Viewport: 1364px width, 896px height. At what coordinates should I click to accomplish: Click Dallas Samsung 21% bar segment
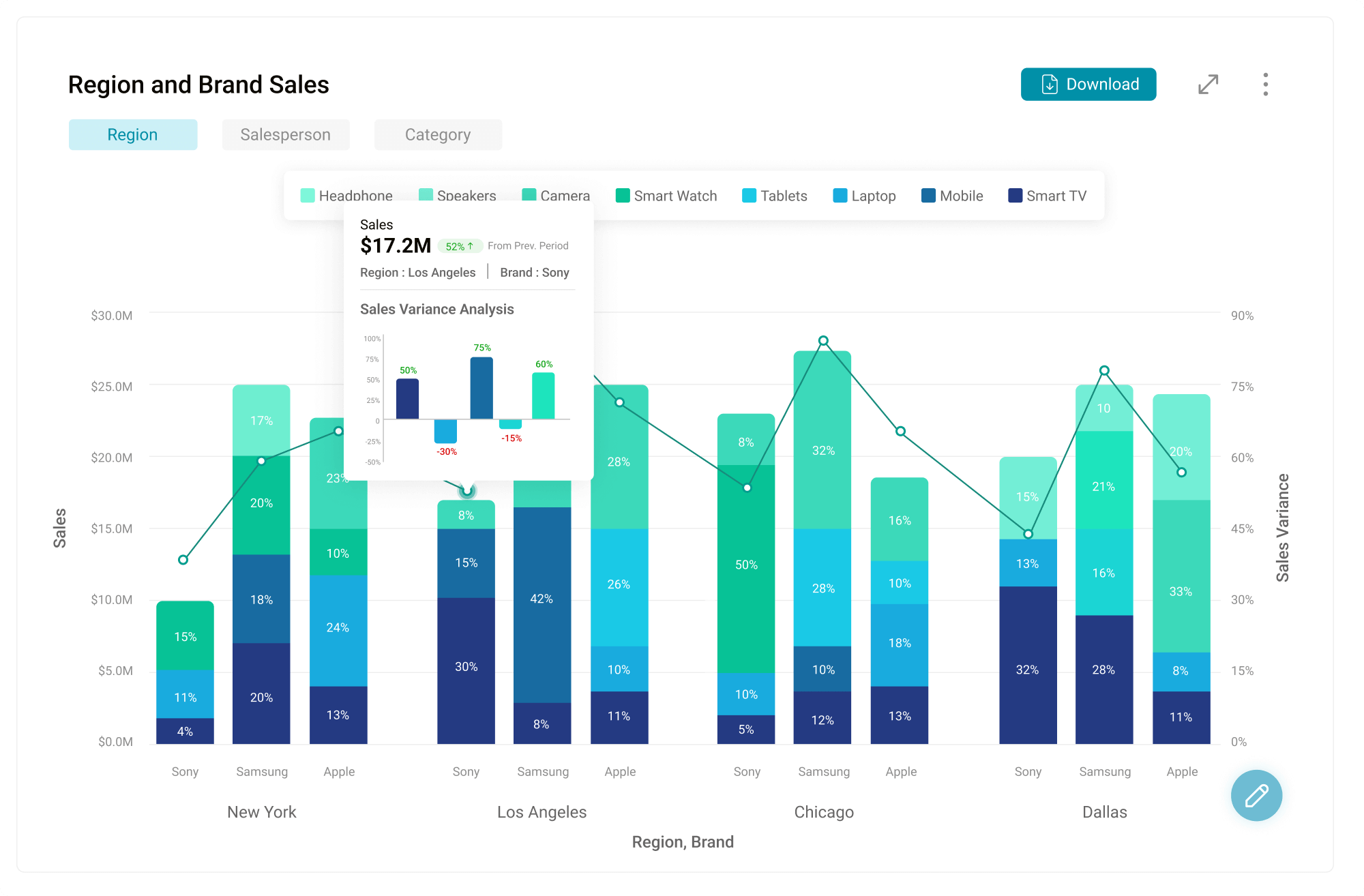click(1104, 479)
